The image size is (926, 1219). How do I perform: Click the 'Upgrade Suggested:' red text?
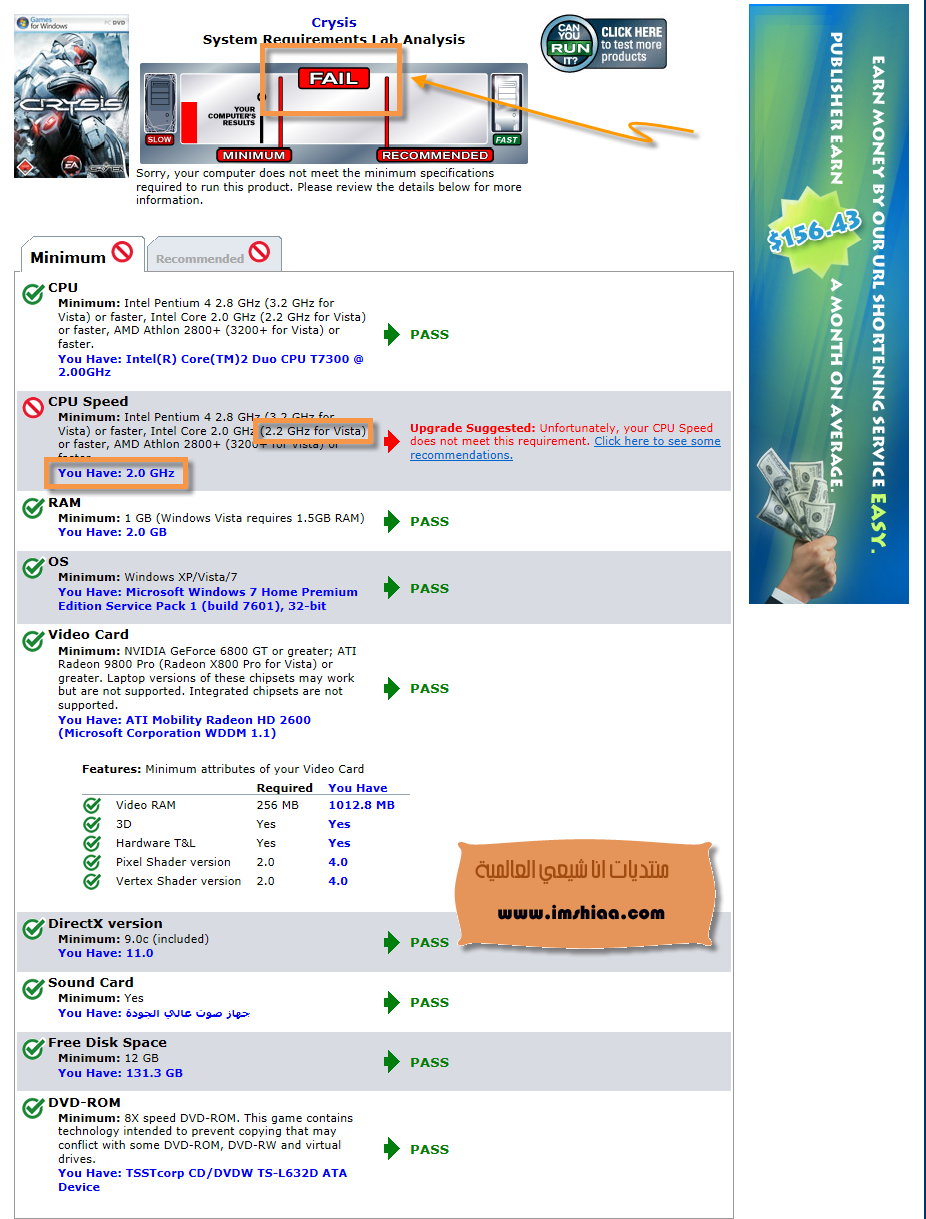[x=473, y=428]
